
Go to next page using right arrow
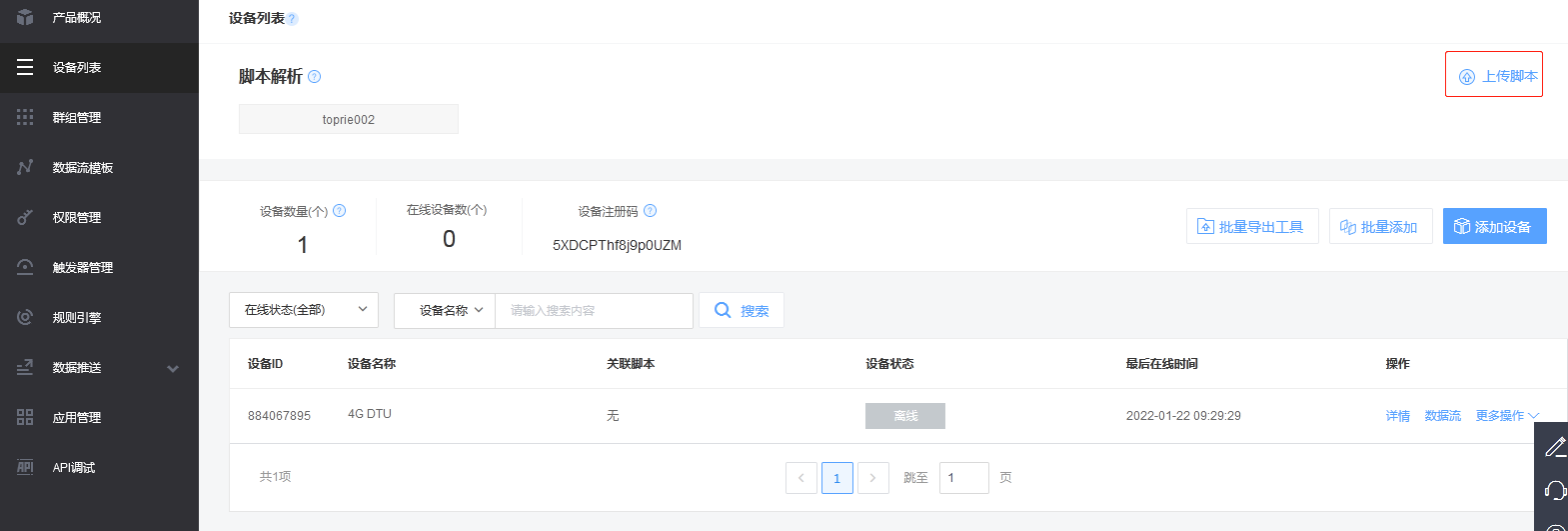coord(872,478)
